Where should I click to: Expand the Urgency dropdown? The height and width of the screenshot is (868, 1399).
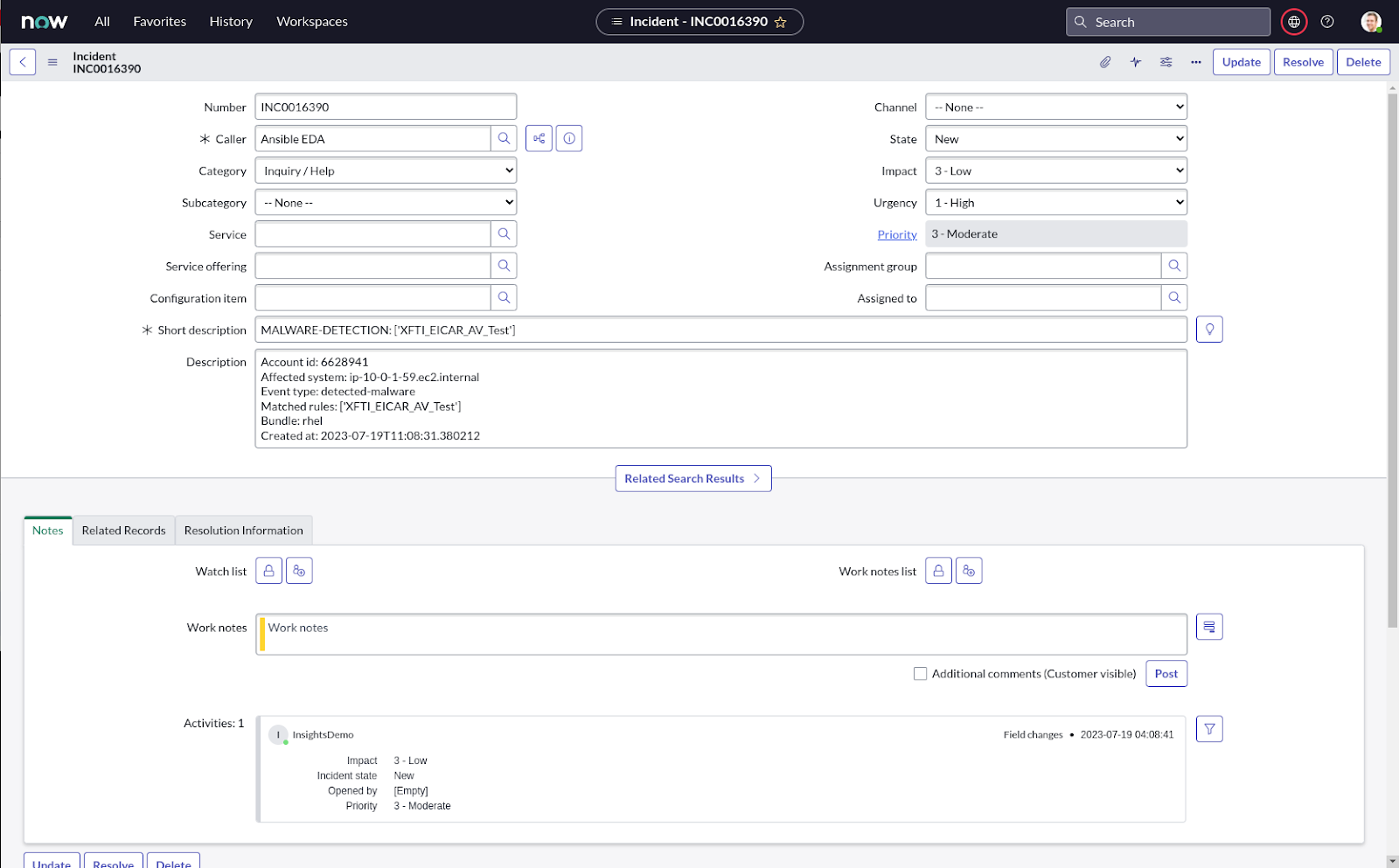pos(1056,202)
